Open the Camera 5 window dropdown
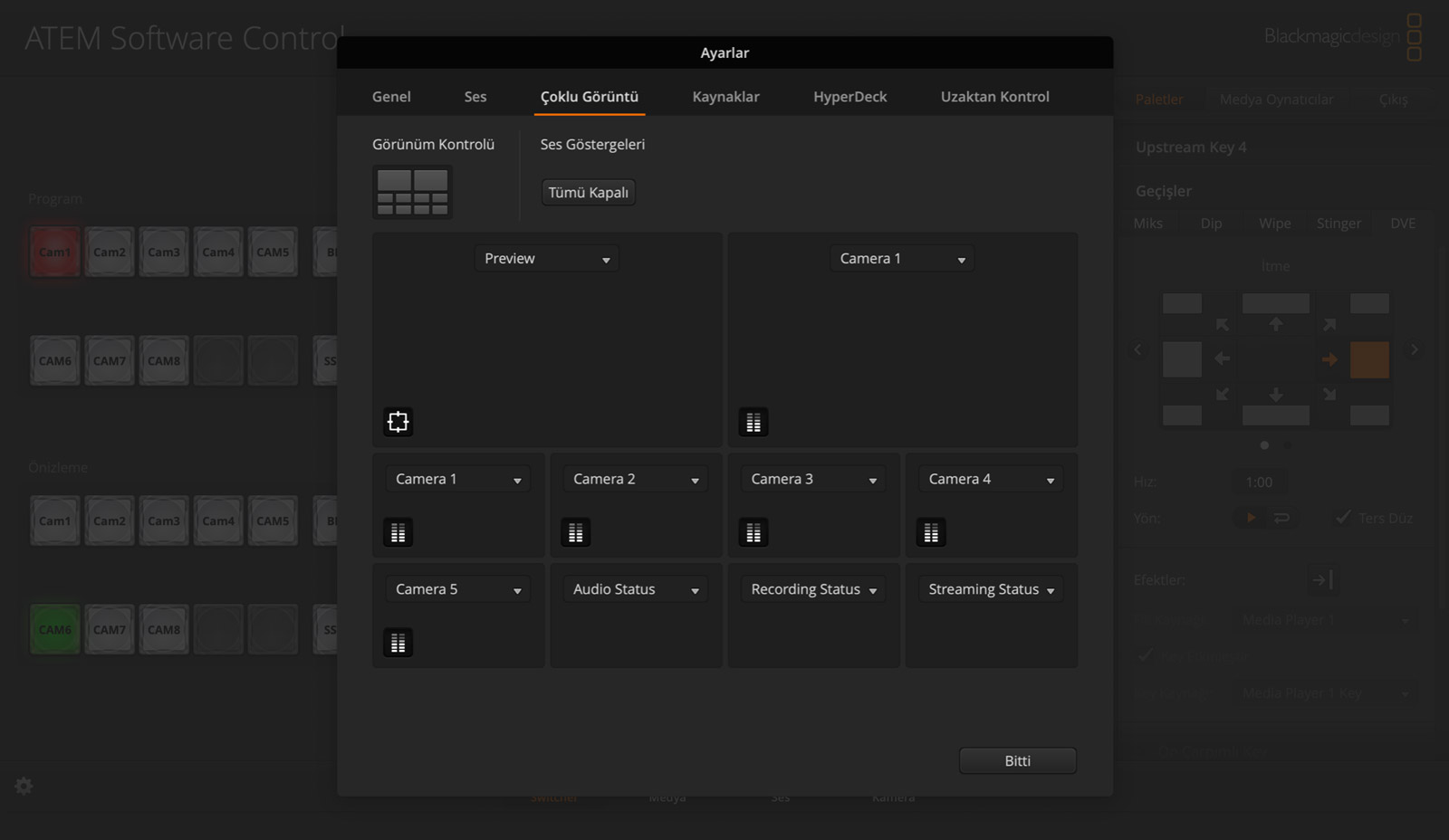This screenshot has height=840, width=1449. 458,590
